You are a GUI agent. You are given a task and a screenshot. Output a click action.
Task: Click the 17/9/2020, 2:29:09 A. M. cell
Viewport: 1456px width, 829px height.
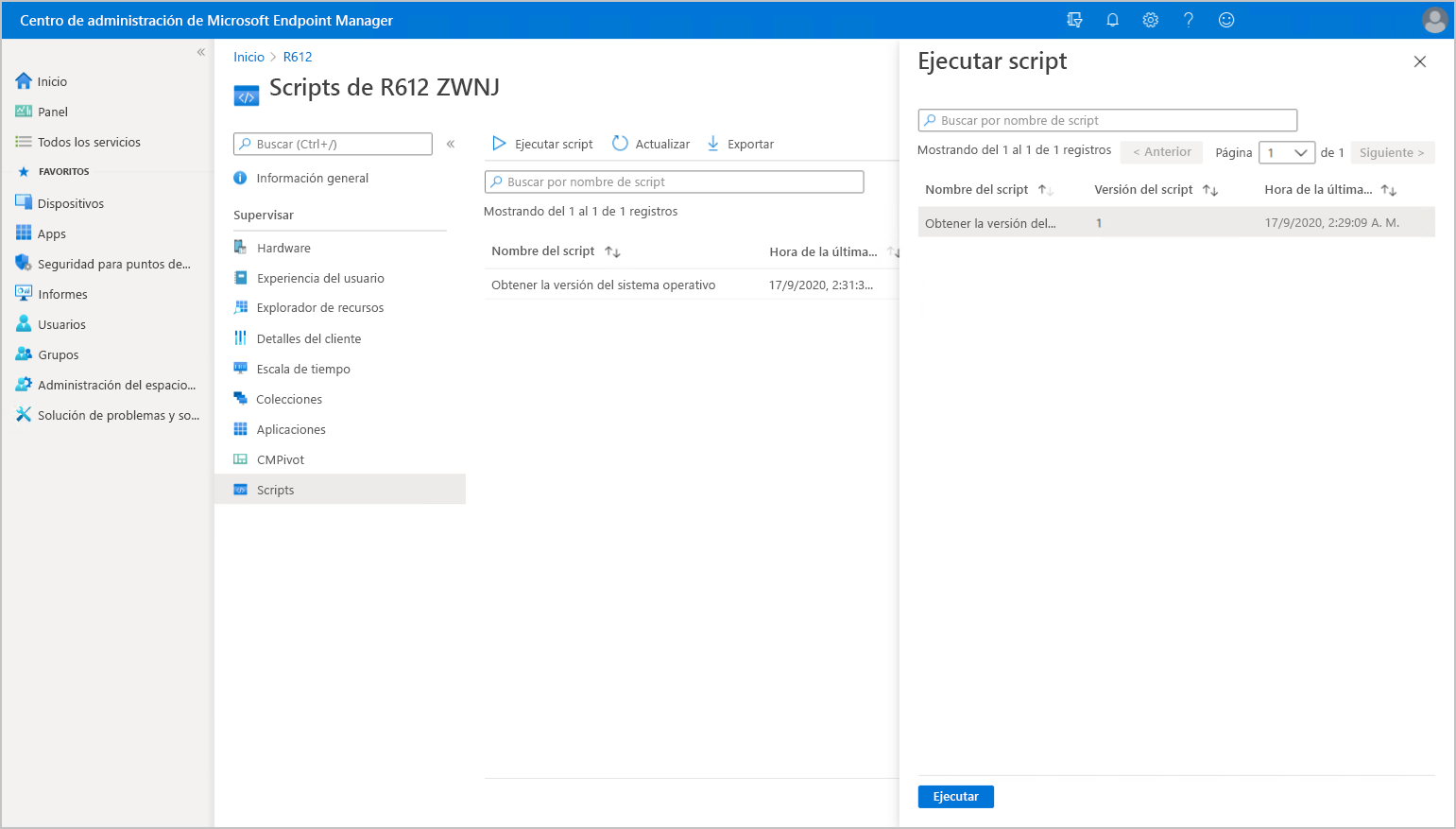[x=1332, y=223]
